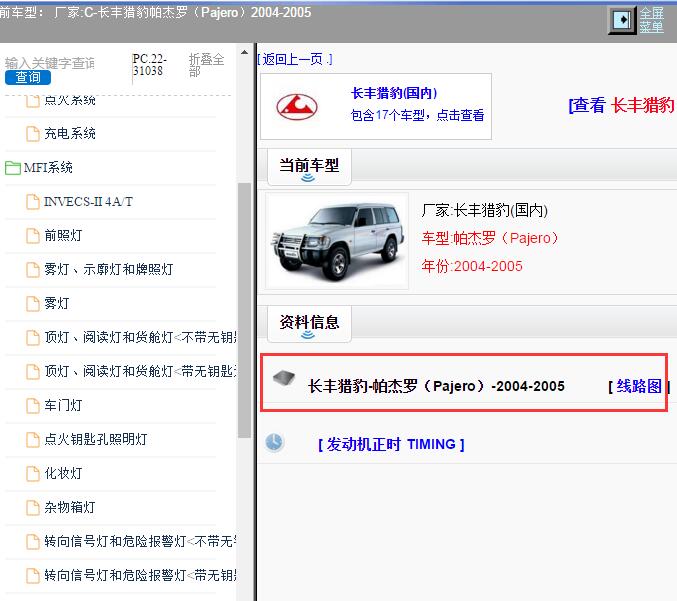Click the PC.22-31038 label
This screenshot has width=677, height=601.
[x=149, y=64]
